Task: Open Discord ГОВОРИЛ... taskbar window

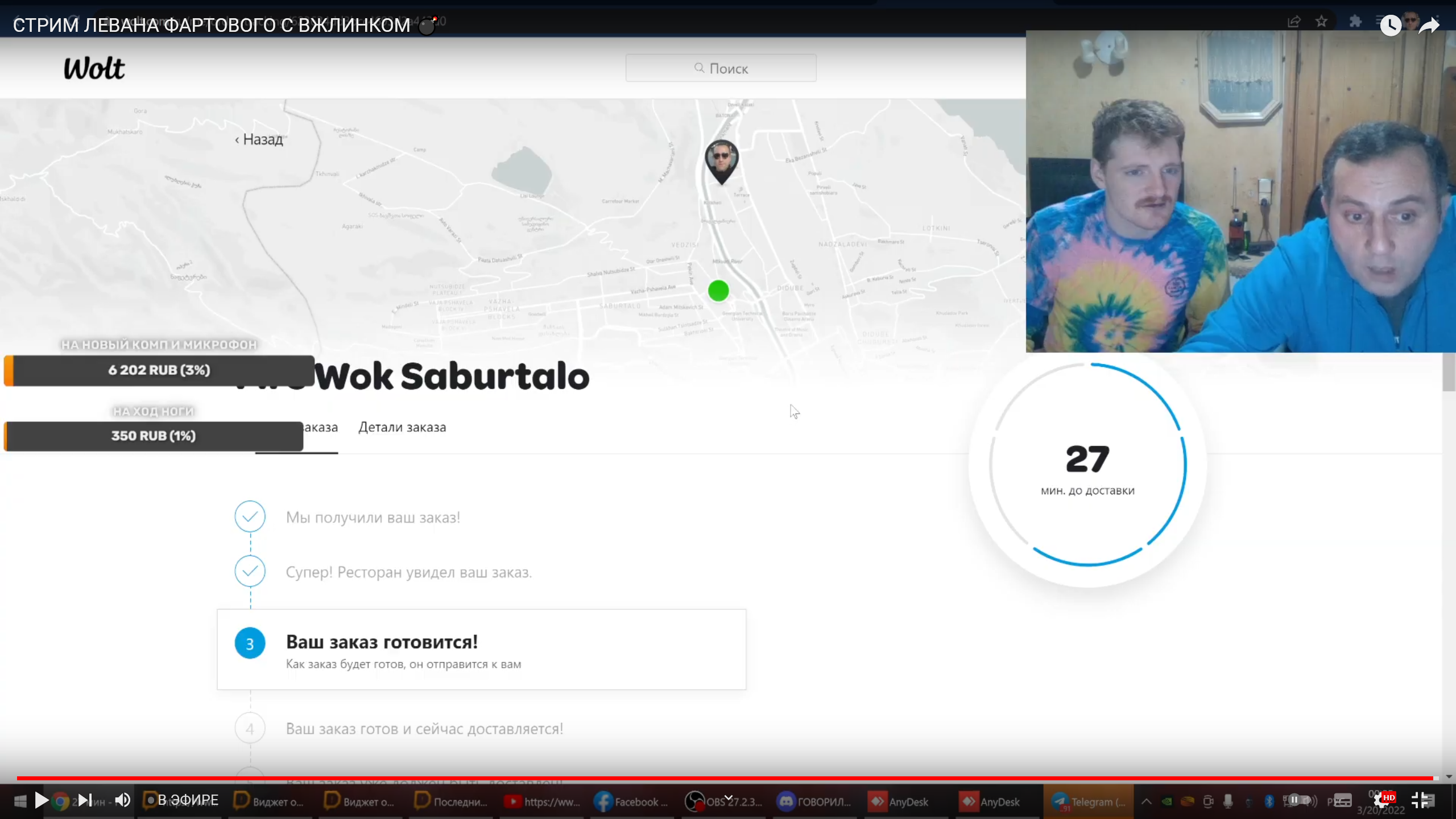Action: coord(815,801)
